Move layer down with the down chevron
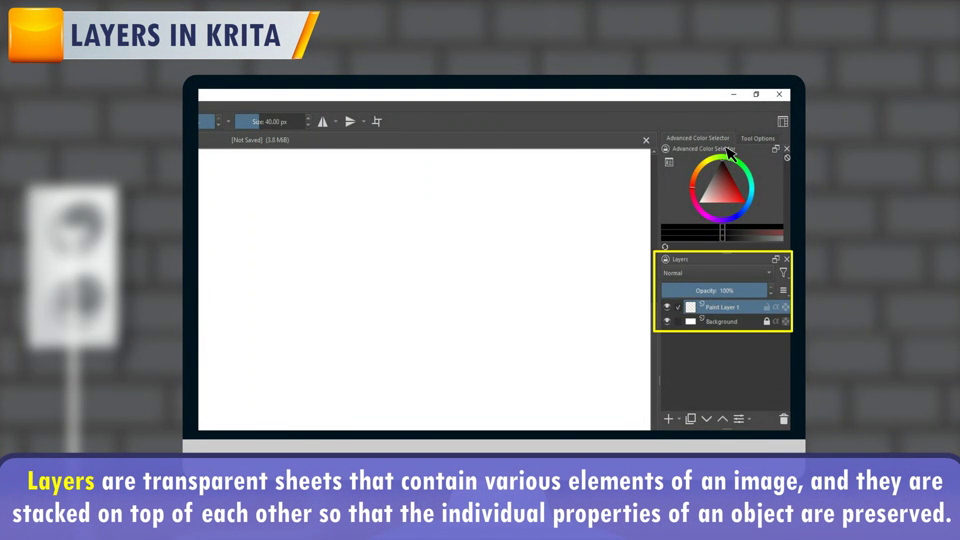Image resolution: width=960 pixels, height=540 pixels. (x=707, y=419)
